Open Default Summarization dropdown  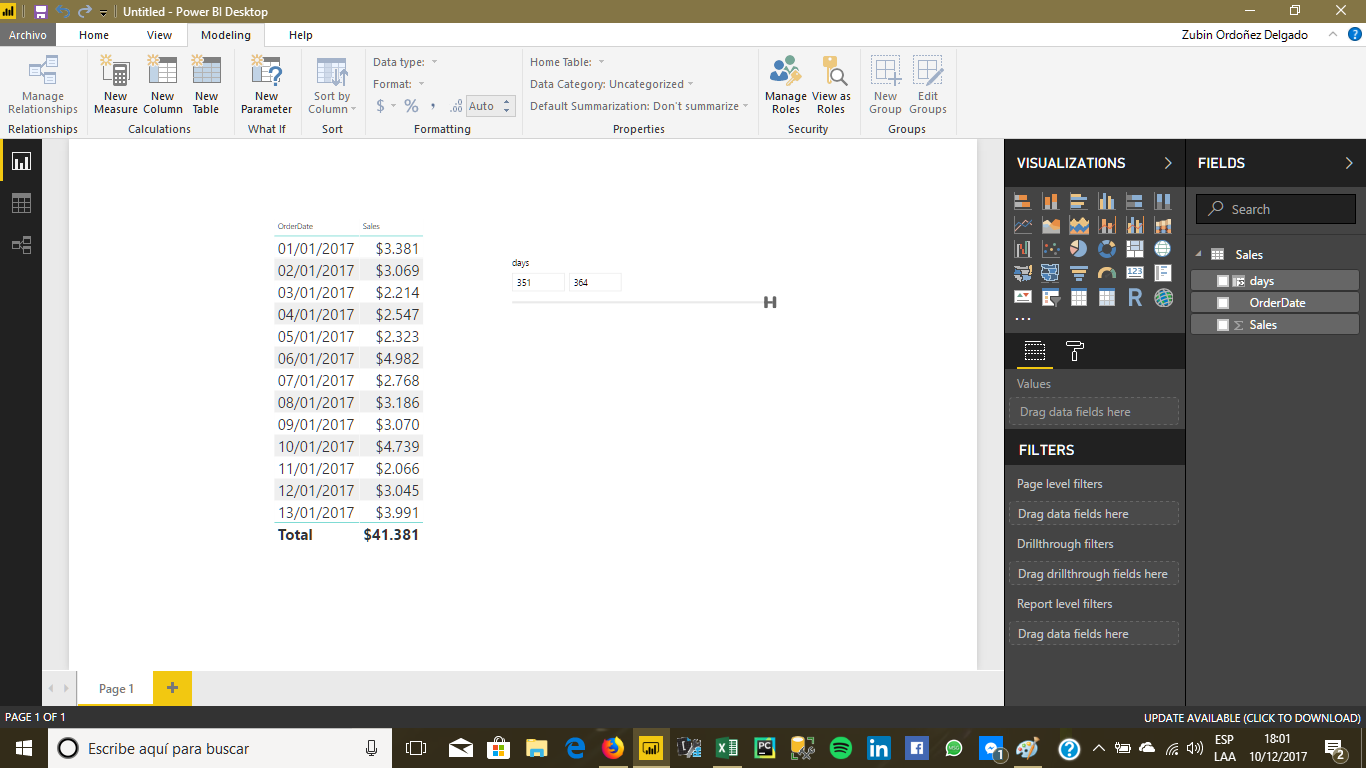[x=639, y=106]
